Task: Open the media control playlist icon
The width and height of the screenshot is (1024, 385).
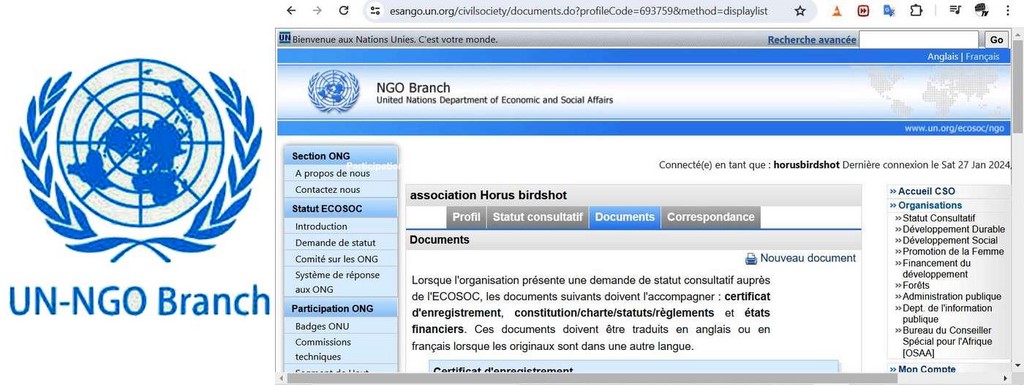Action: 955,10
